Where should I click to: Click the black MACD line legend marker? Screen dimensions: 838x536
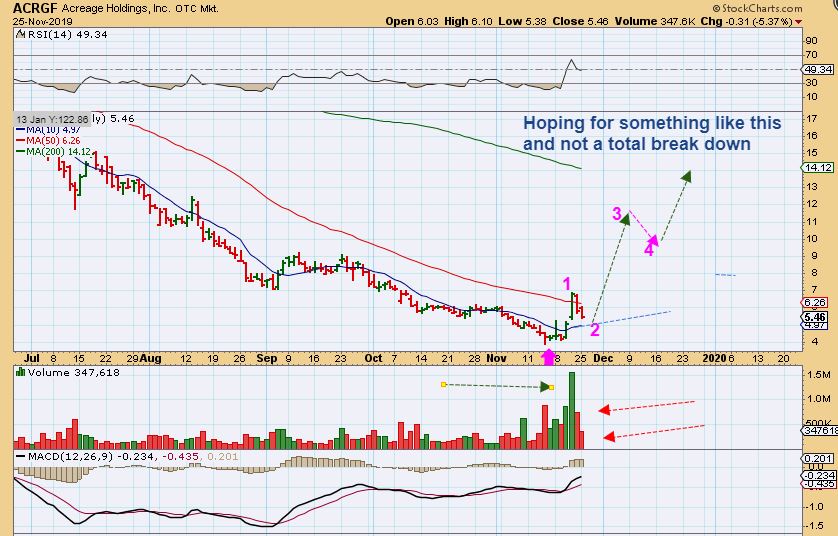tap(20, 456)
